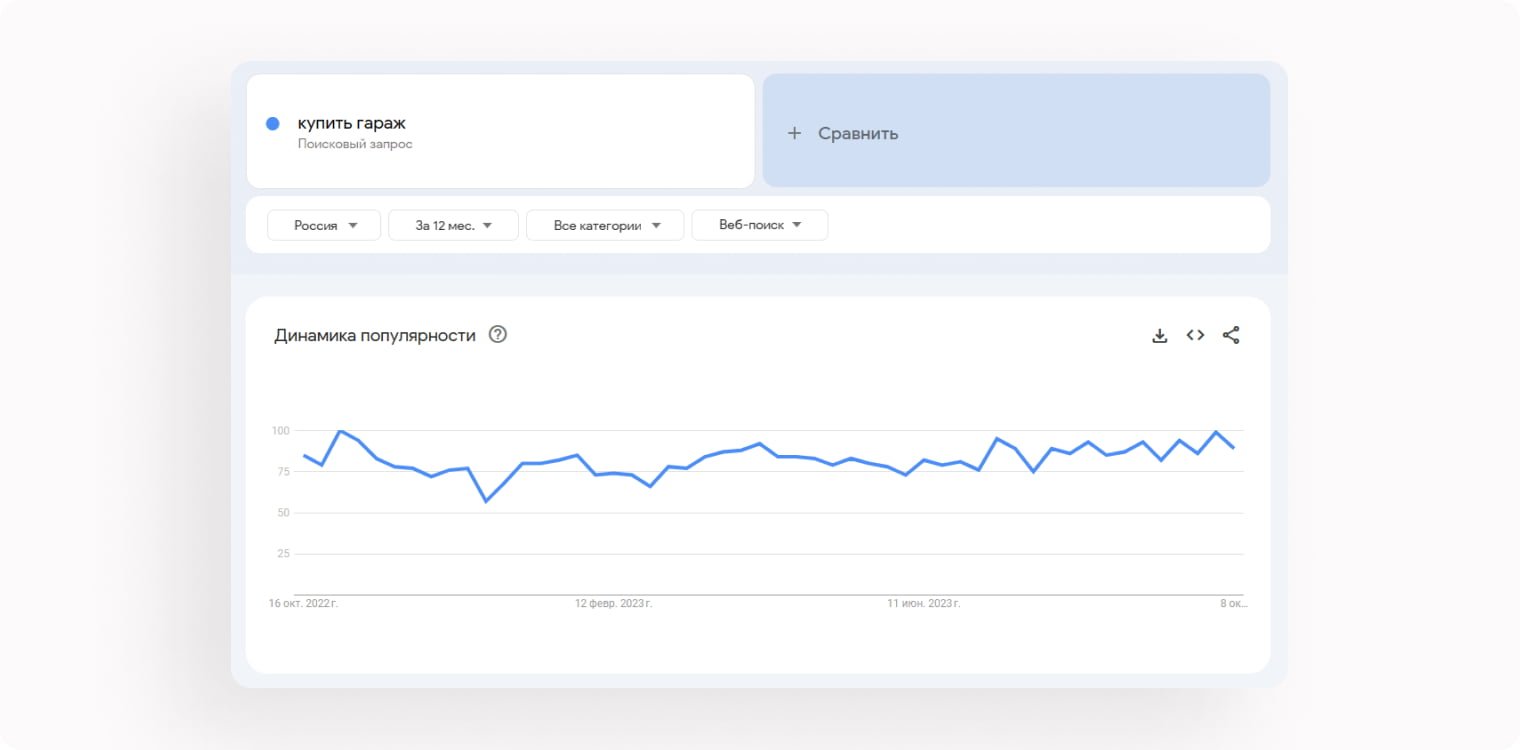The height and width of the screenshot is (750, 1520).
Task: Expand the Веб-поиск search type dropdown
Action: click(760, 225)
